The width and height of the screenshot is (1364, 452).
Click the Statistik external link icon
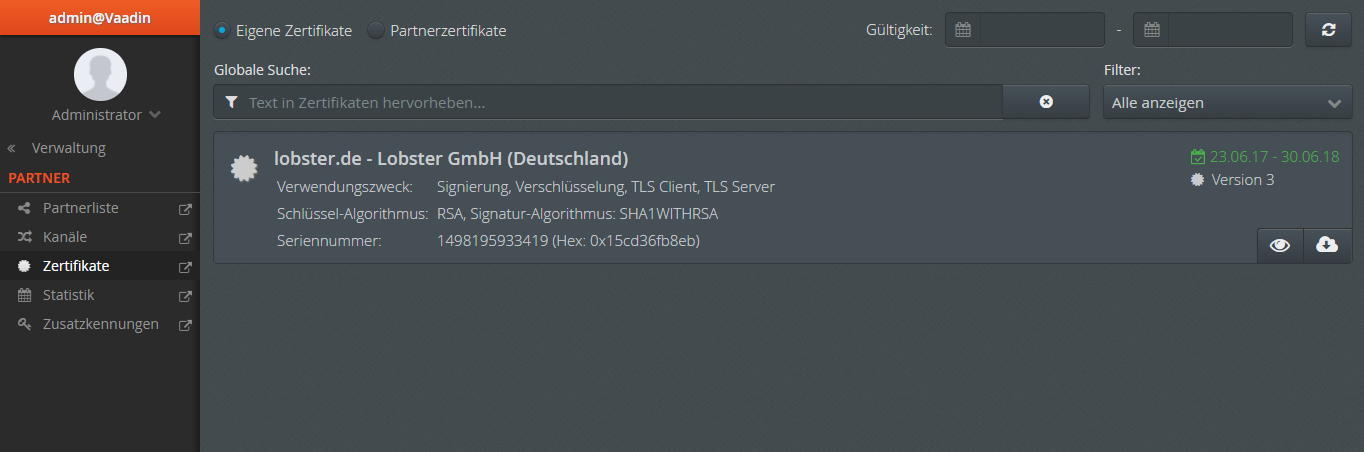(x=185, y=296)
